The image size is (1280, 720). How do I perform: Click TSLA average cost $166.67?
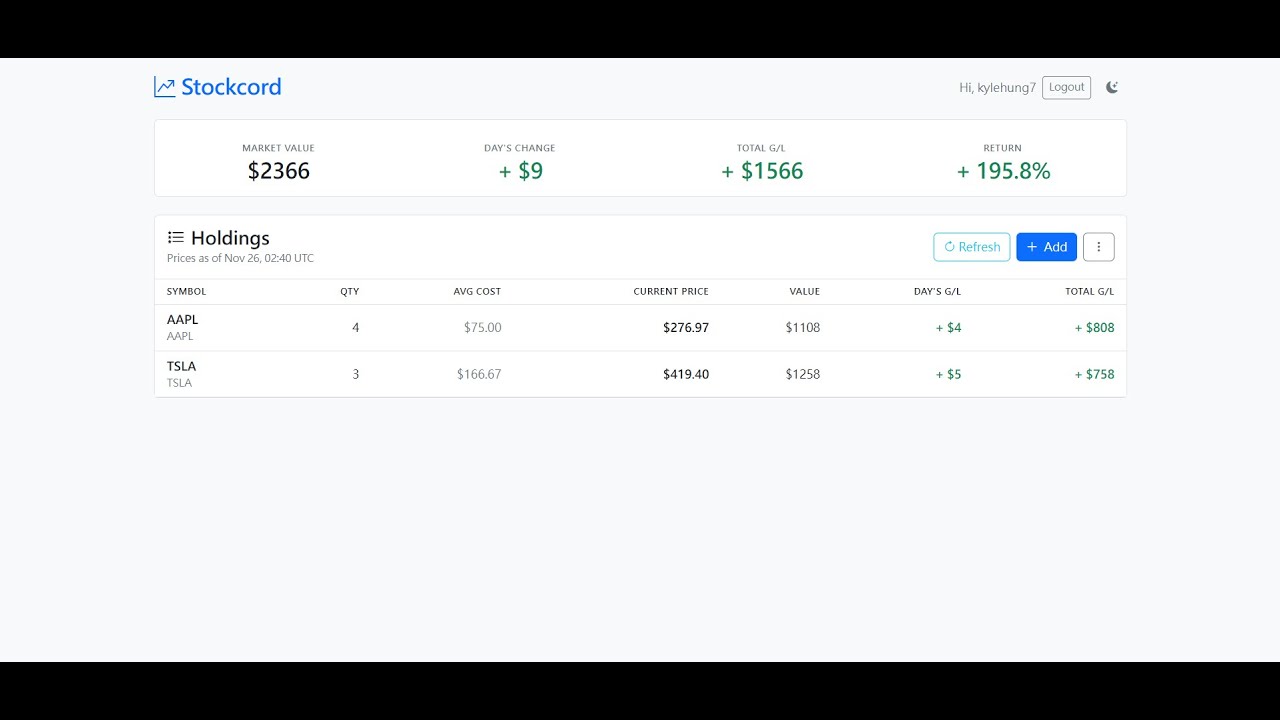tap(479, 374)
